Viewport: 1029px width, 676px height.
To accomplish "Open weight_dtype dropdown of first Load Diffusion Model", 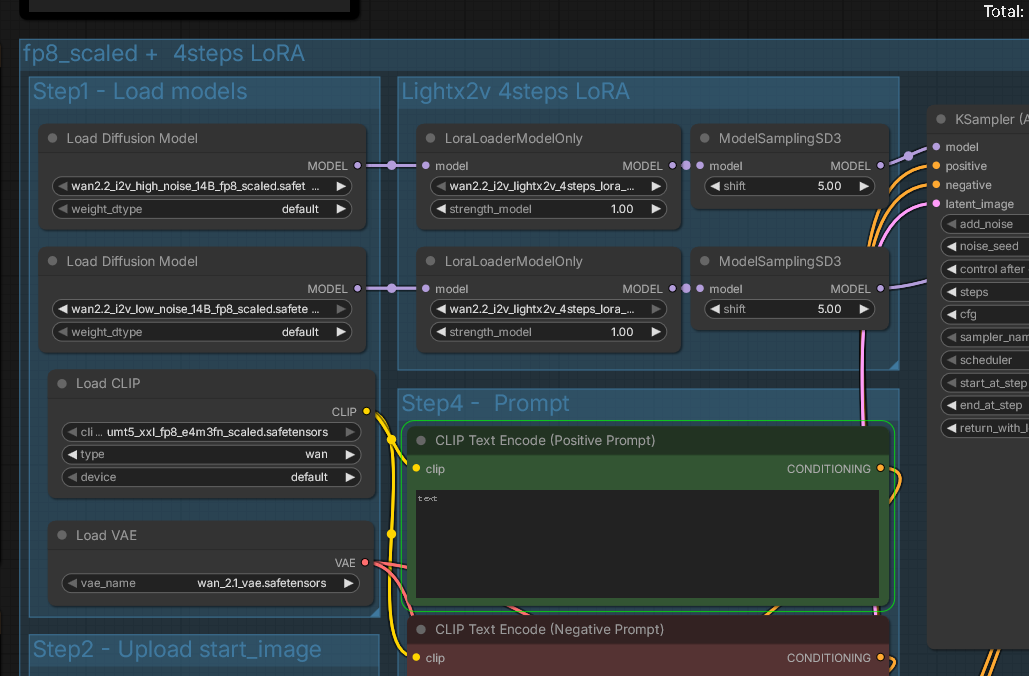I will 201,209.
